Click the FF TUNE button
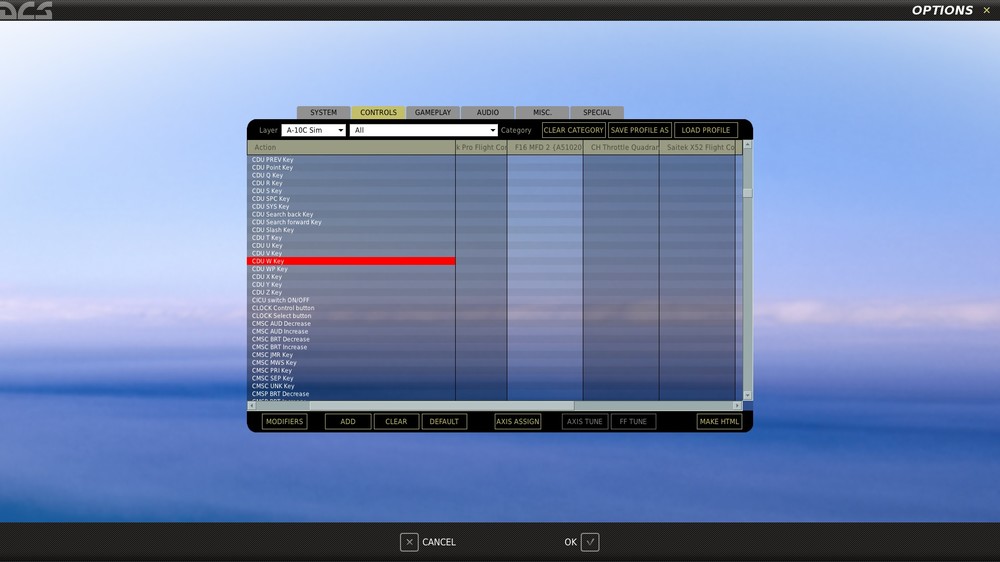Image resolution: width=1000 pixels, height=562 pixels. point(633,422)
